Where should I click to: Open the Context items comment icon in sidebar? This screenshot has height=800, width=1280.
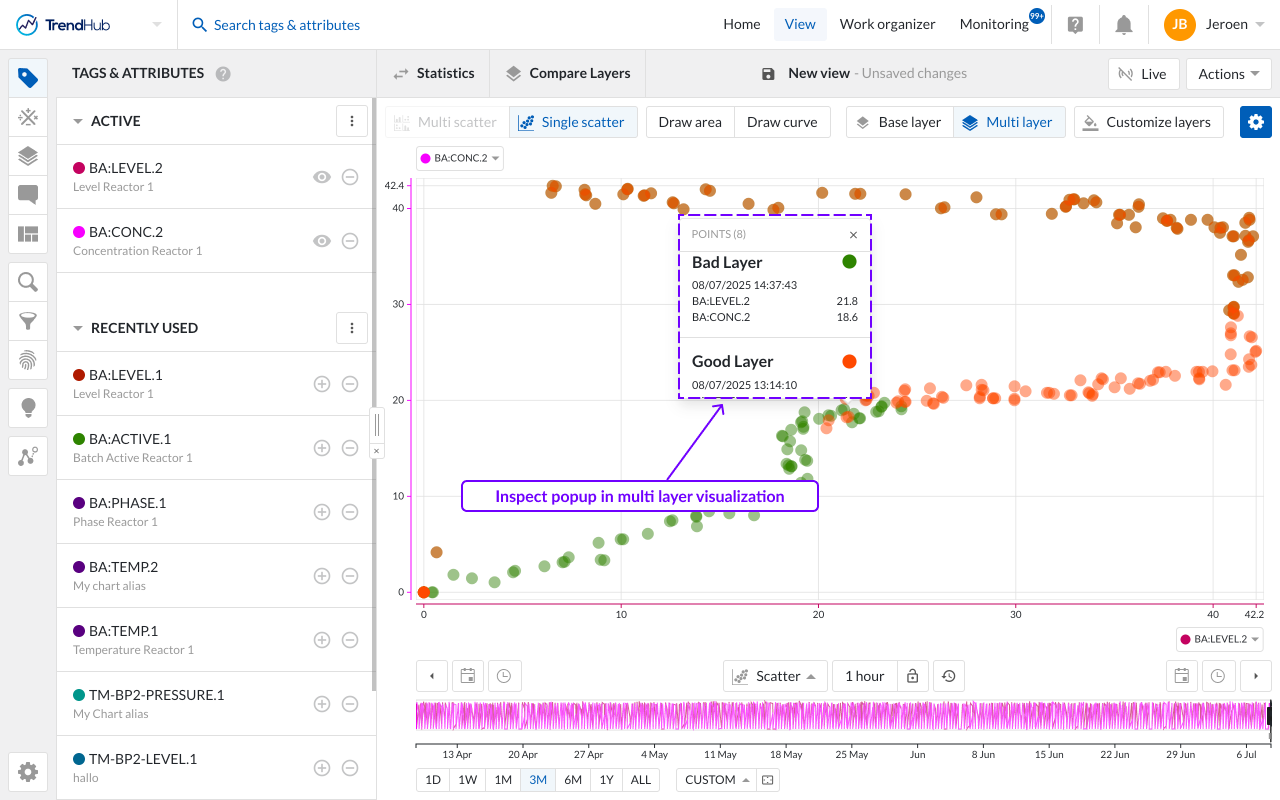point(28,195)
